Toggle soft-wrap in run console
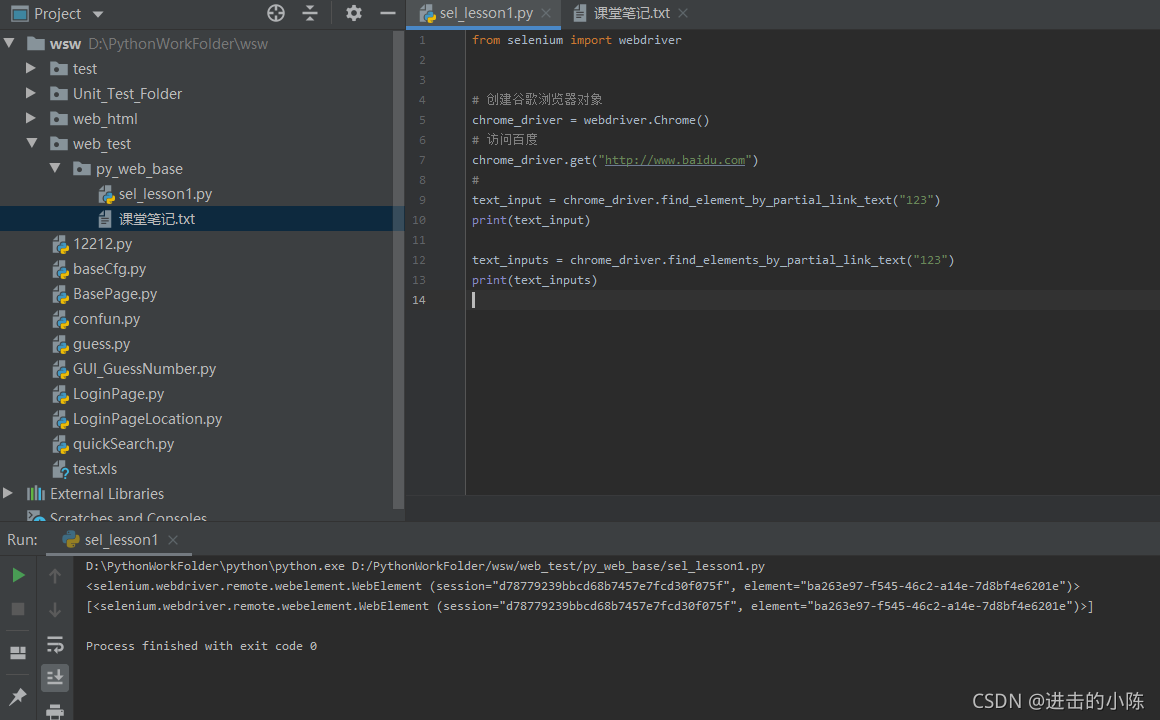Viewport: 1160px width, 720px height. pos(55,644)
